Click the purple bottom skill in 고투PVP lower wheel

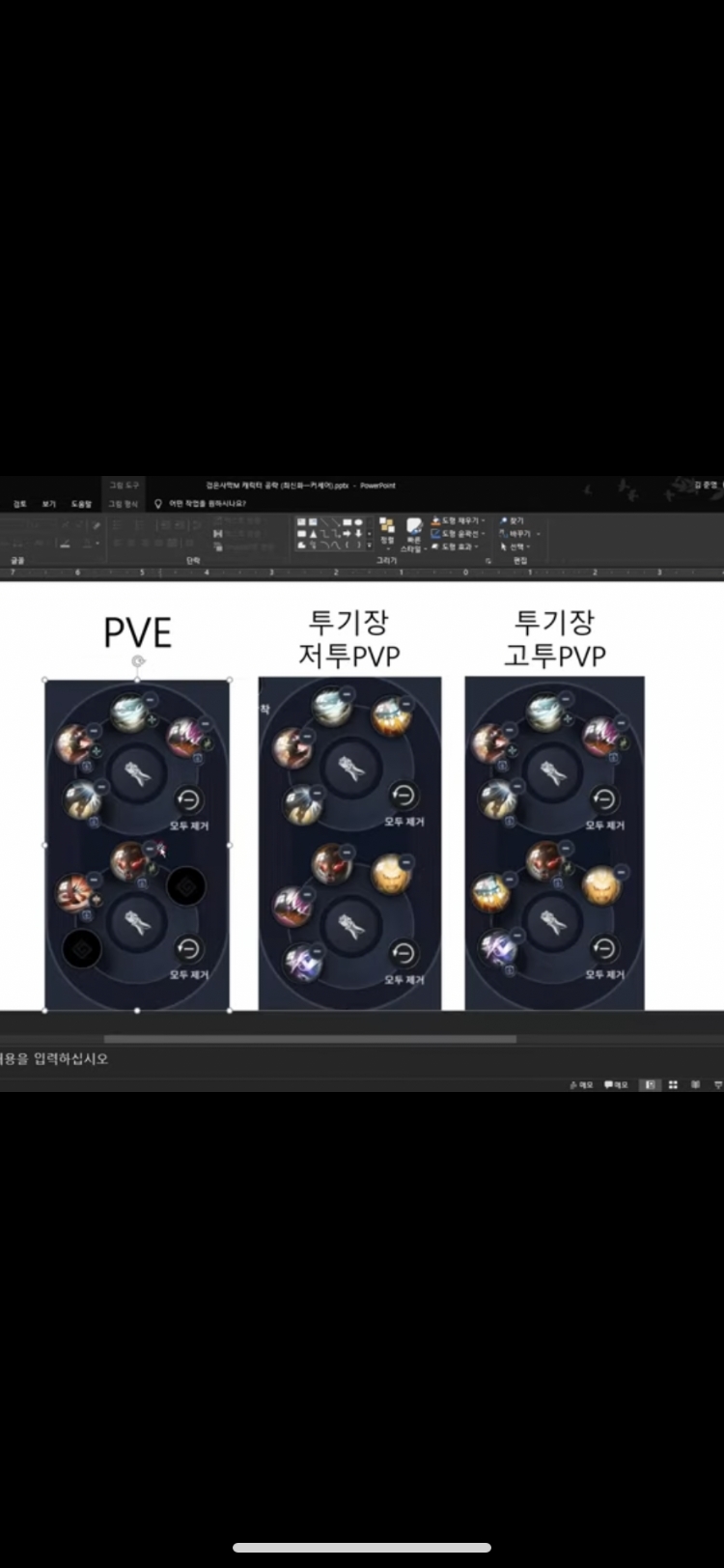499,949
